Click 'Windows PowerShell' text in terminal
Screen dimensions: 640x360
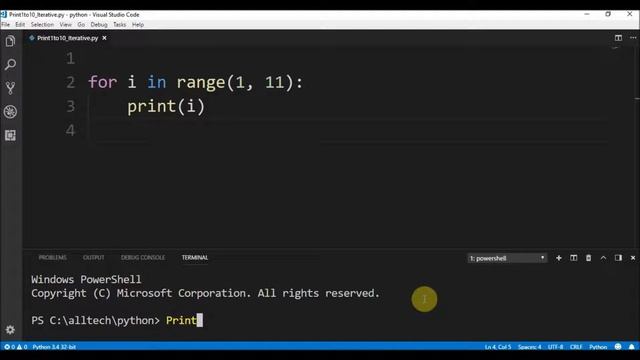[x=86, y=280]
